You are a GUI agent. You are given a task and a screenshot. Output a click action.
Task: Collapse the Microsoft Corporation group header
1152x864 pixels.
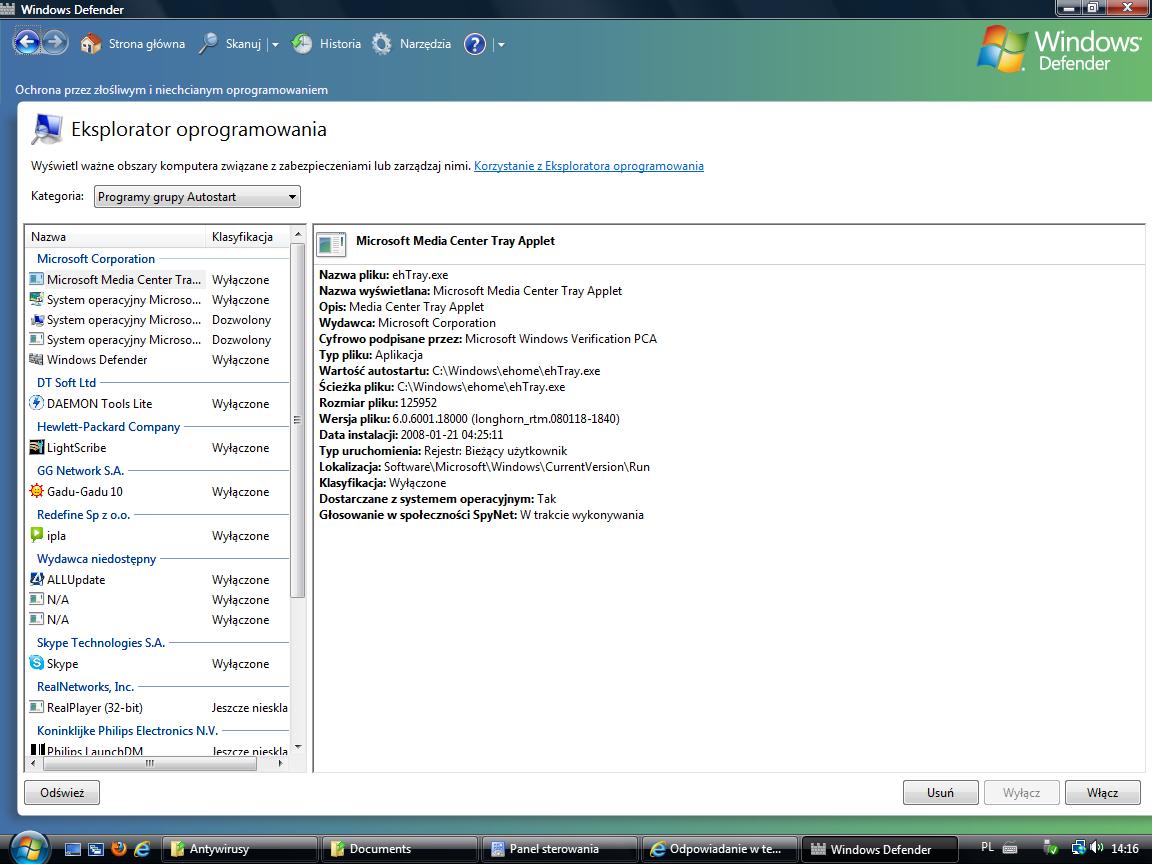(x=96, y=259)
